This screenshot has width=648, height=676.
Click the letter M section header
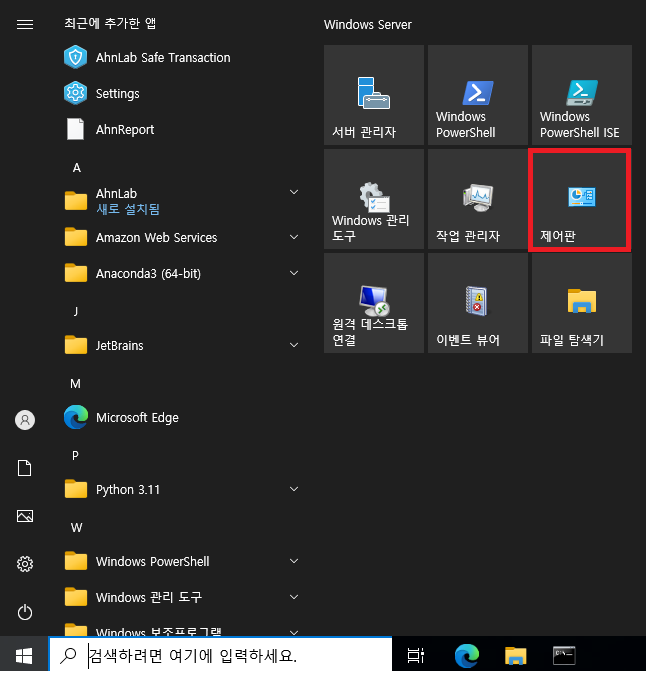click(75, 384)
